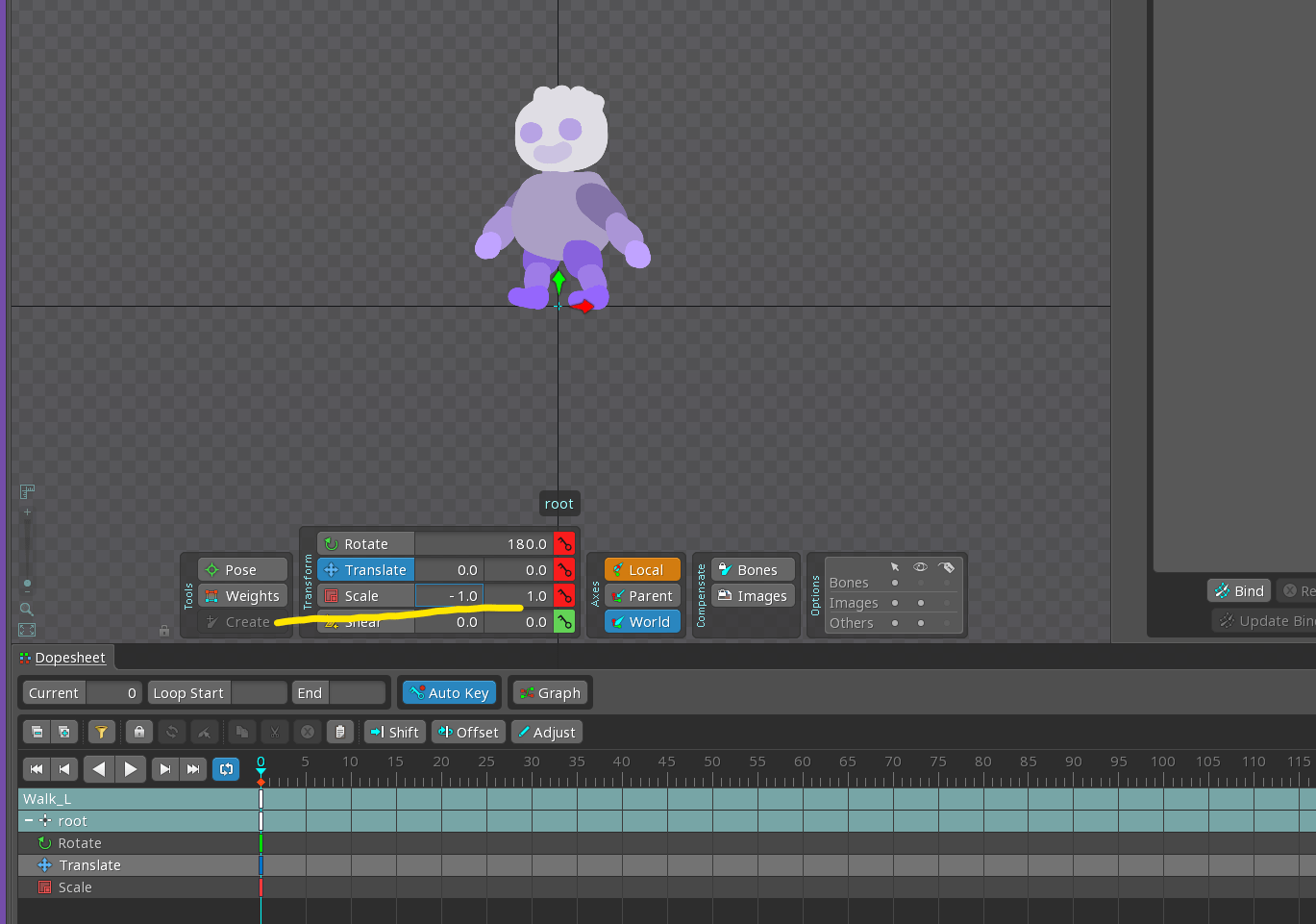The width and height of the screenshot is (1316, 924).
Task: Click the zoom magnifier icon
Action: [x=27, y=609]
